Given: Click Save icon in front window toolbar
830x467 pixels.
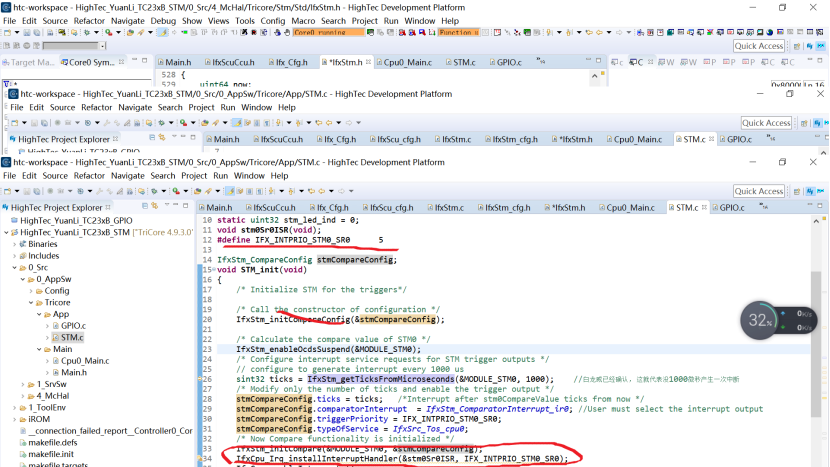Looking at the screenshot, I should point(26,191).
